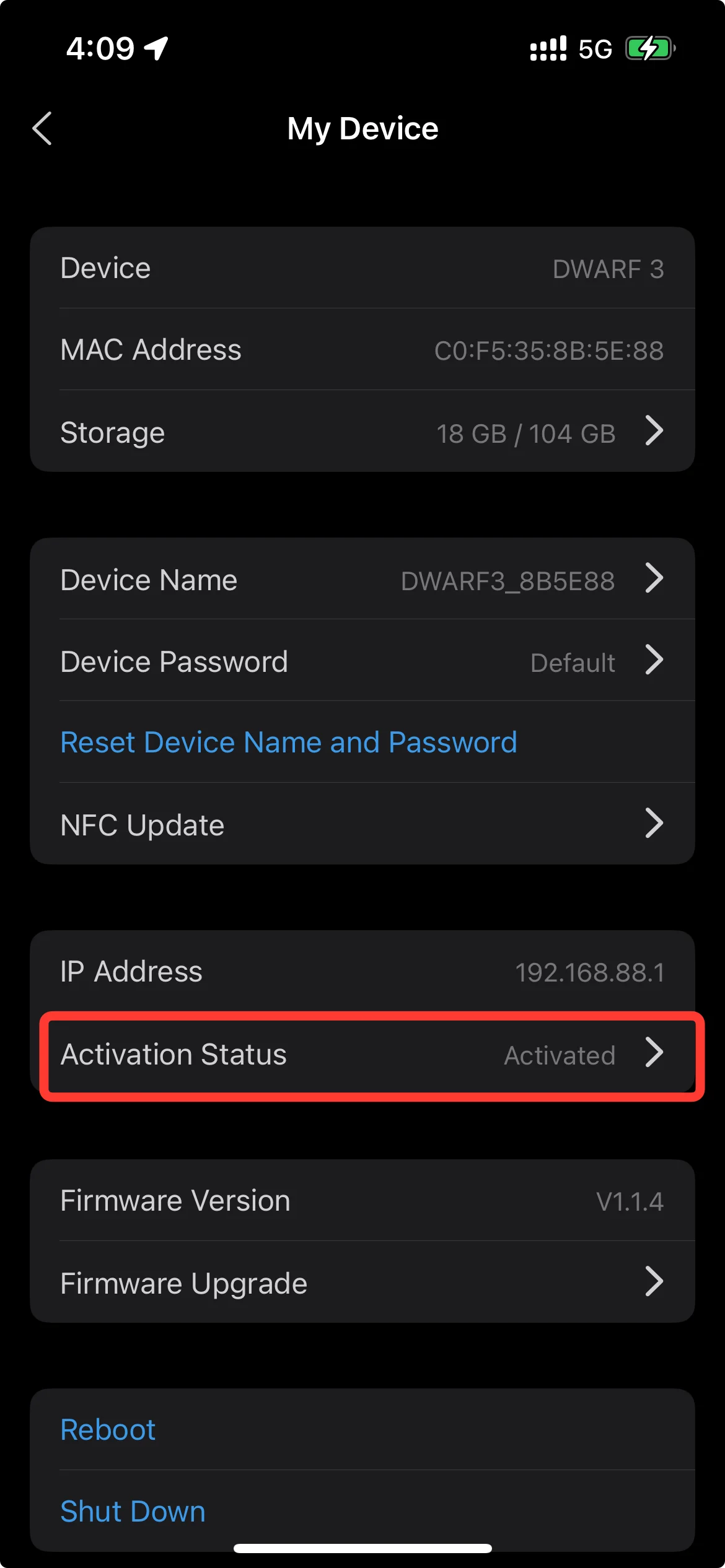Tap the cellular signal bars icon
The width and height of the screenshot is (725, 1568).
(548, 48)
